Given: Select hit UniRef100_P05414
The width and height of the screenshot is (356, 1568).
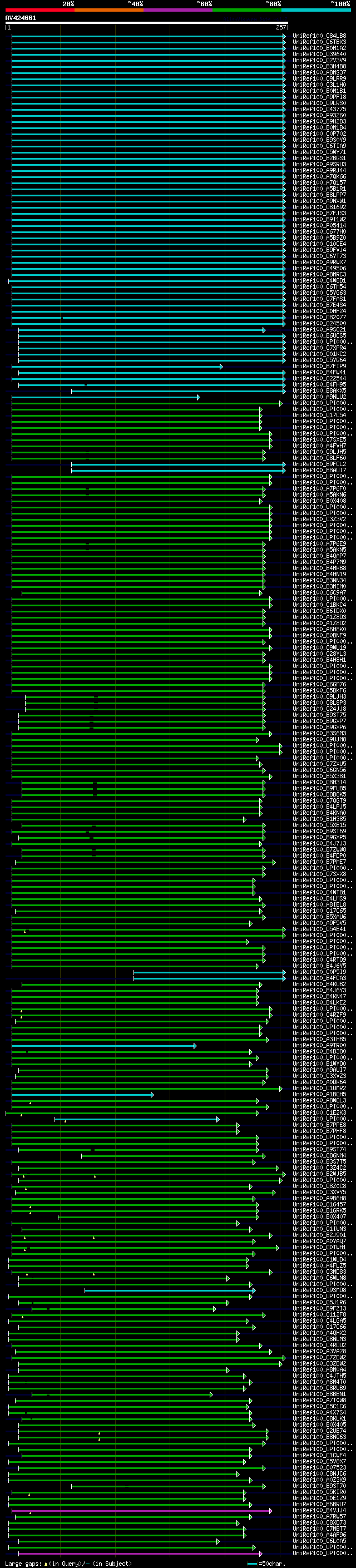Looking at the screenshot, I should pos(319,225).
